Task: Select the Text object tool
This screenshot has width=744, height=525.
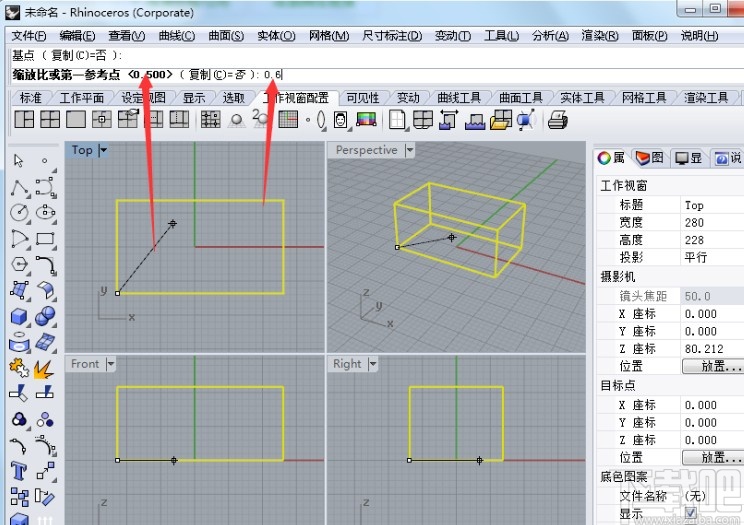Action: (x=19, y=471)
